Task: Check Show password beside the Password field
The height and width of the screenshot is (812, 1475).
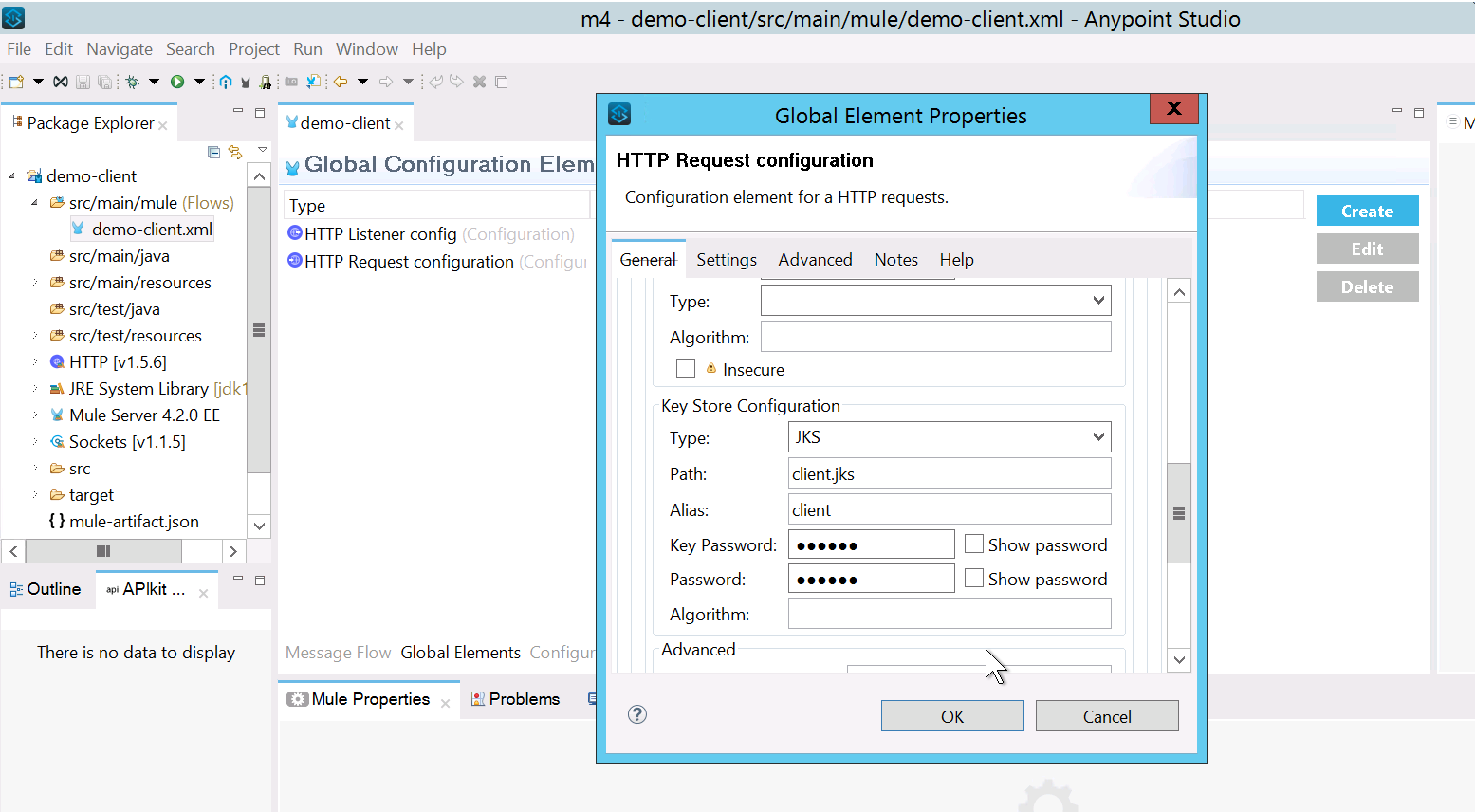Action: (974, 578)
